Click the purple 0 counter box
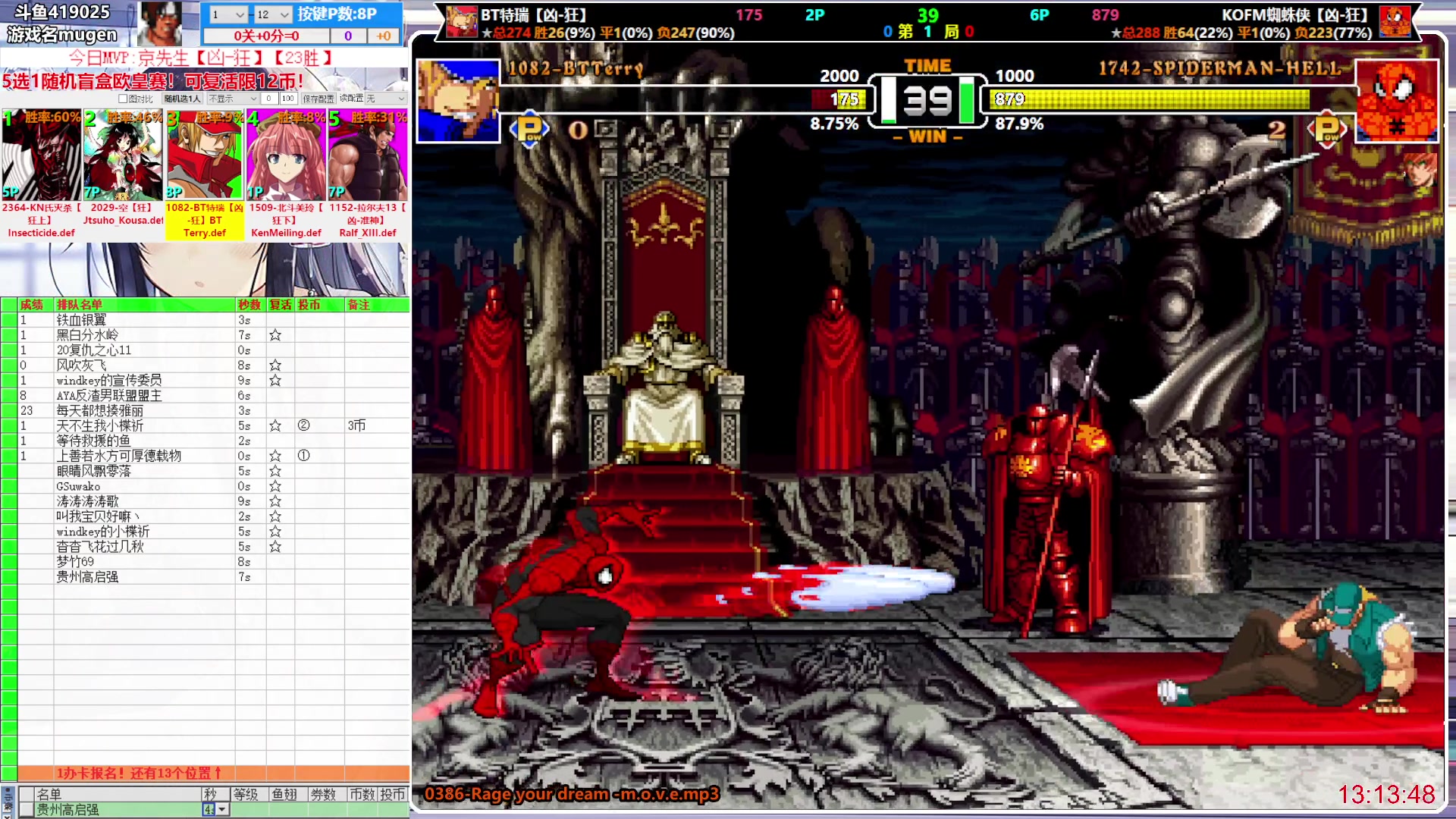The image size is (1456, 819). tap(348, 36)
